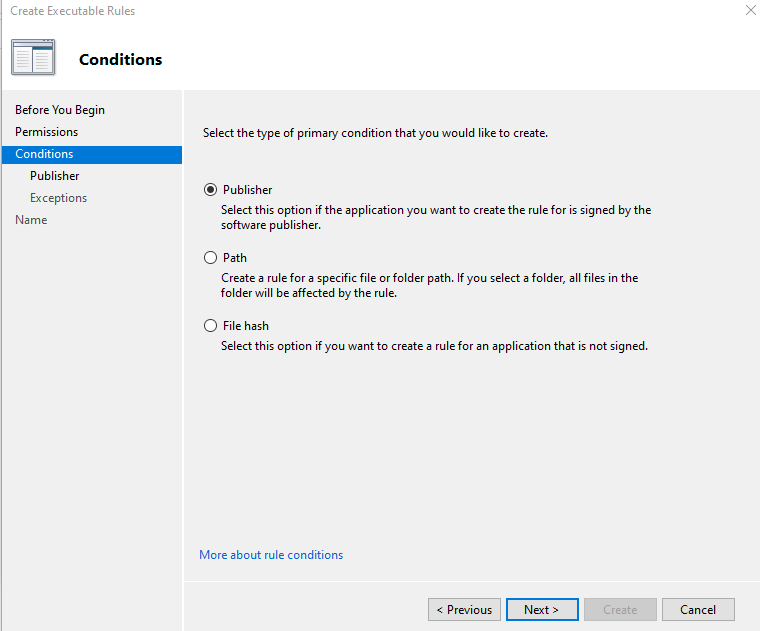Proceed with the Next button
Image resolution: width=760 pixels, height=631 pixels.
tap(542, 610)
